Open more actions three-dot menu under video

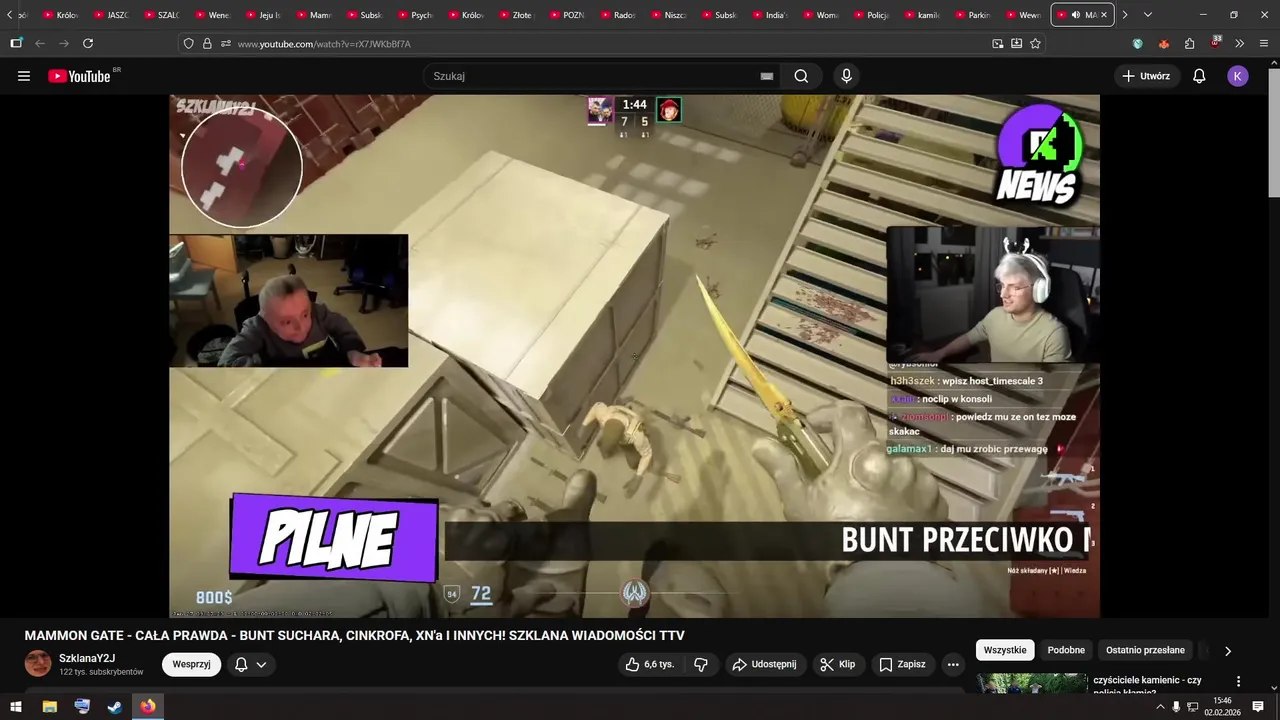953,664
